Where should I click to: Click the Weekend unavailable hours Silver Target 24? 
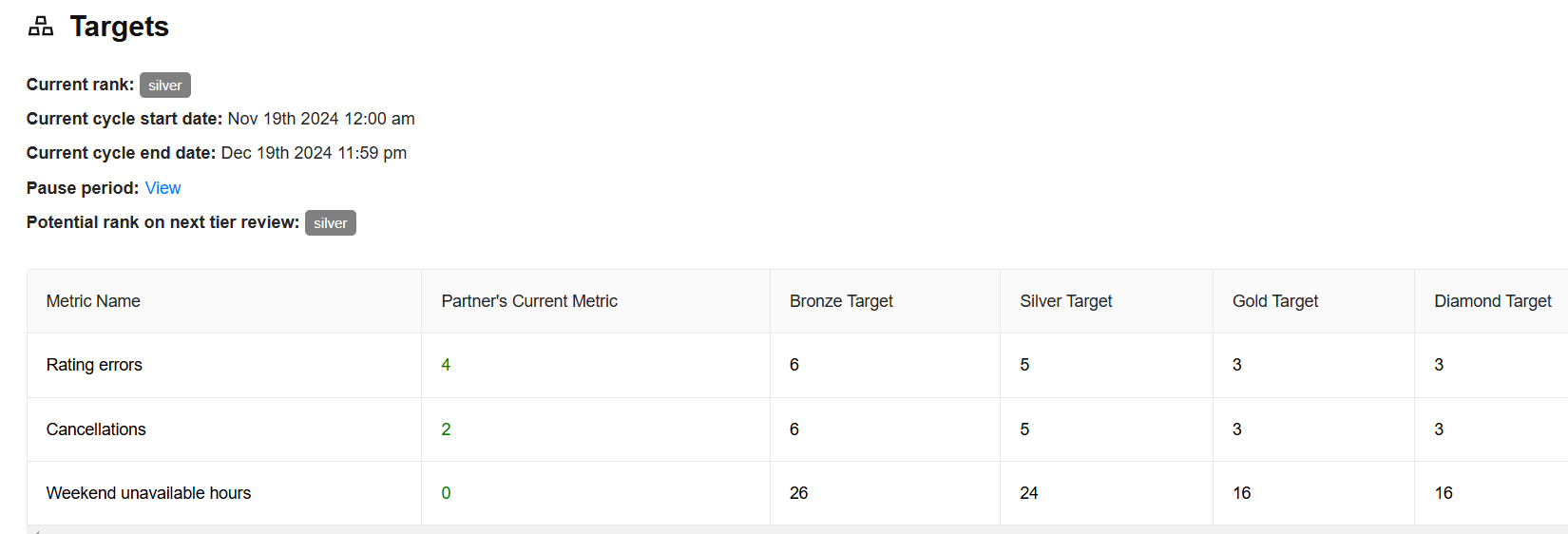click(1028, 493)
